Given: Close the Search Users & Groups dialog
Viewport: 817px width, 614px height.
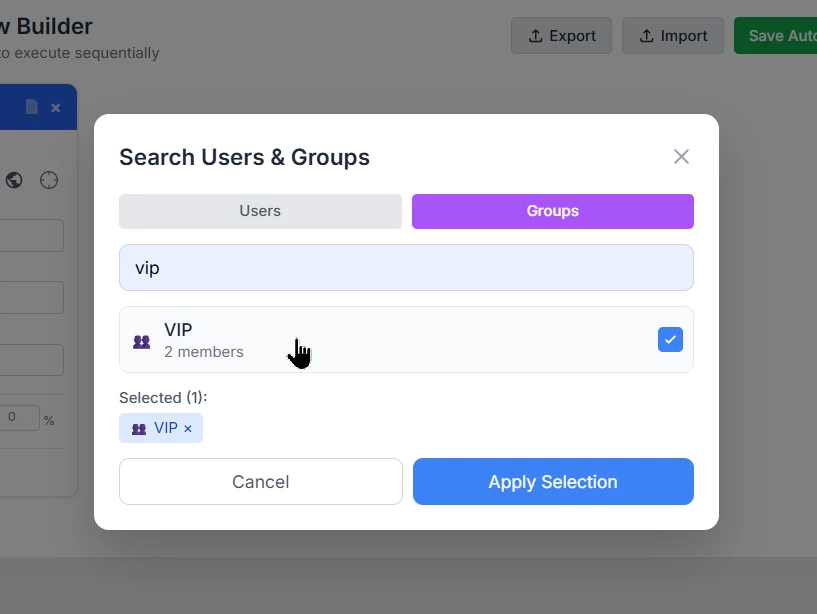Looking at the screenshot, I should tap(681, 157).
